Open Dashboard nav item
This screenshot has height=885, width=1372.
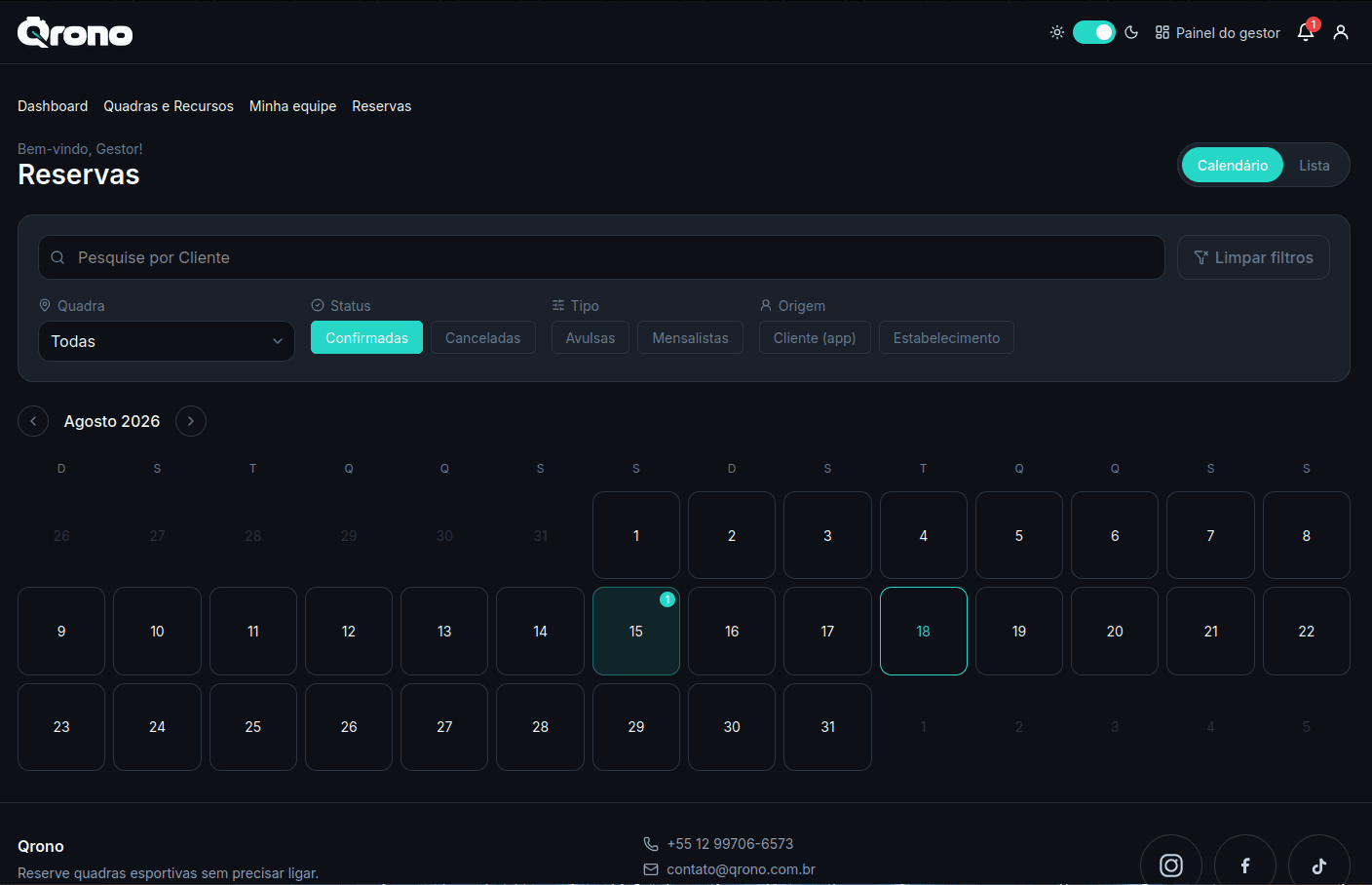point(53,106)
